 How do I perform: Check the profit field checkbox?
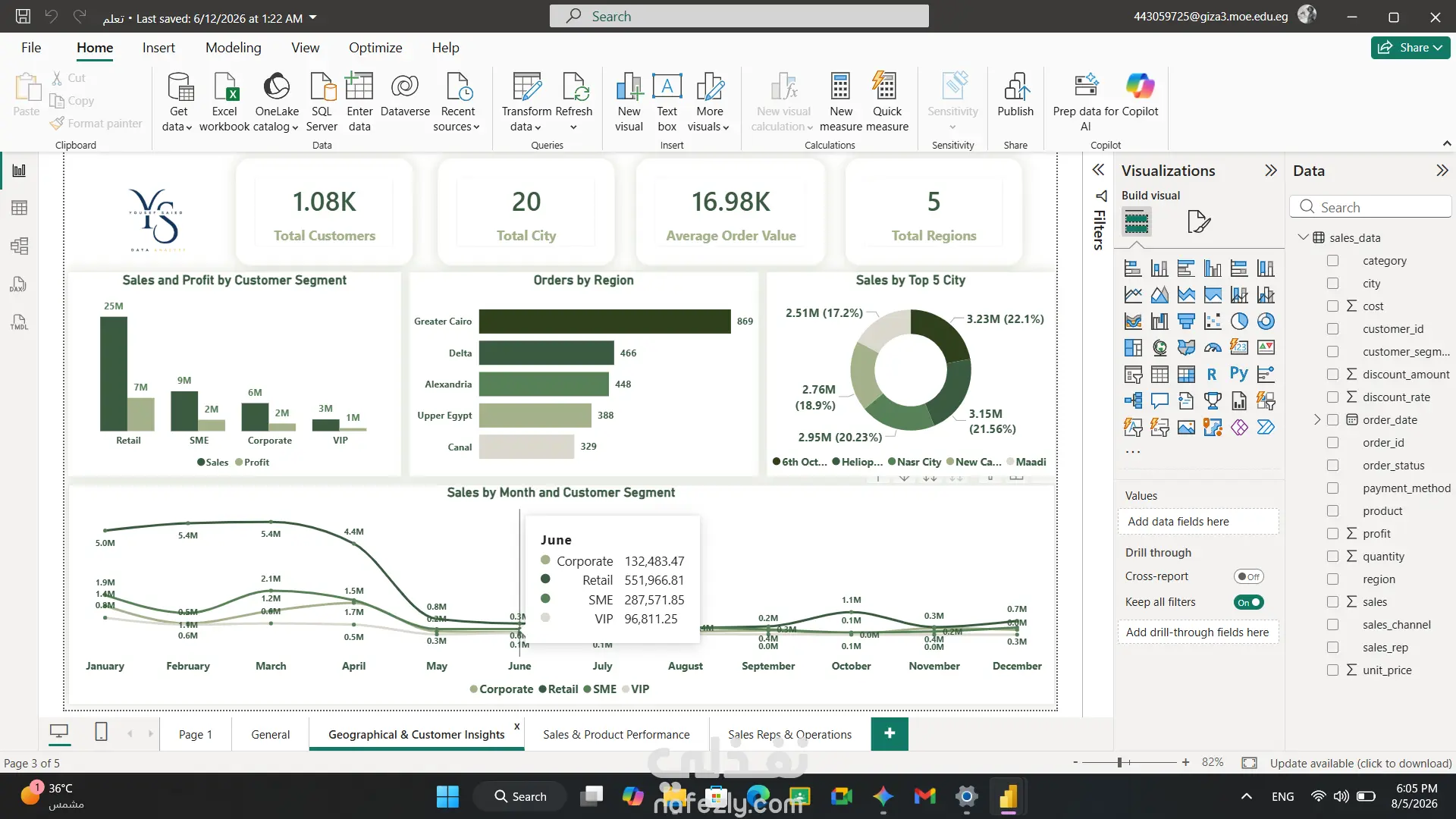pos(1332,533)
